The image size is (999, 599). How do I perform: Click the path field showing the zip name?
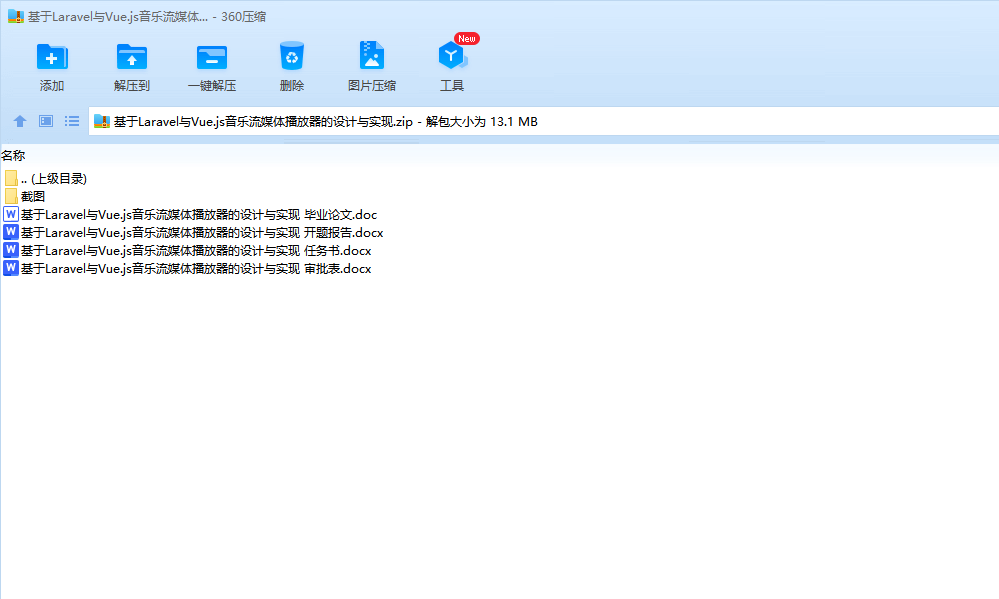[543, 121]
